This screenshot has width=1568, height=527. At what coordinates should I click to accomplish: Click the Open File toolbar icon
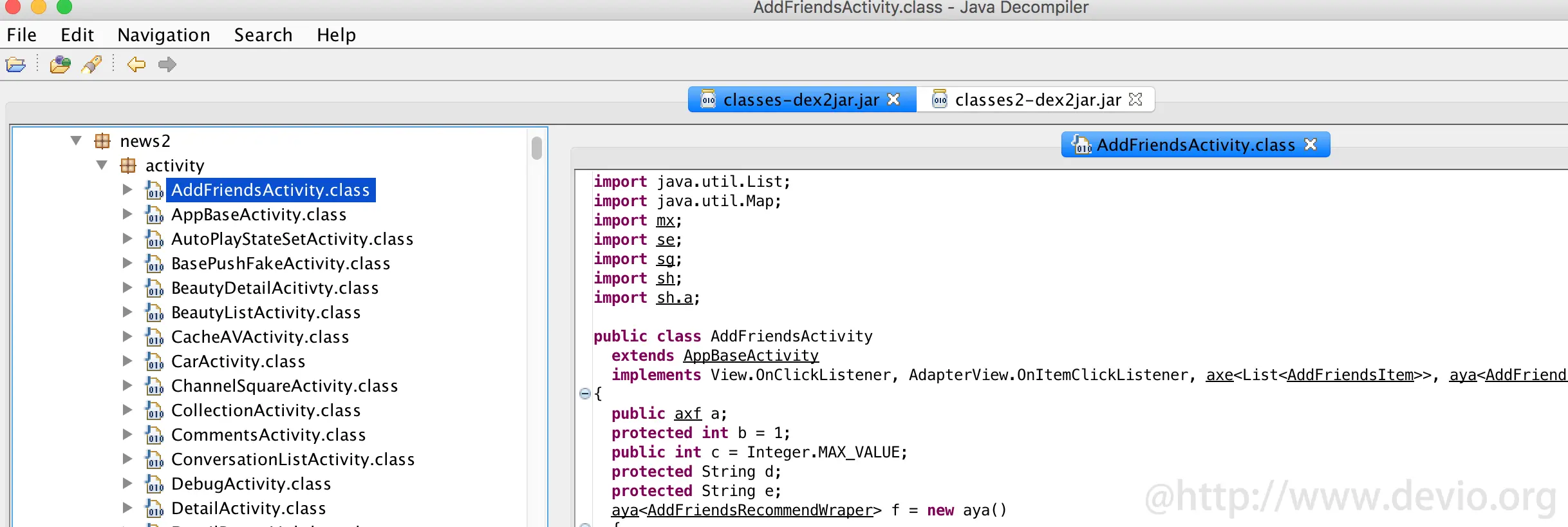pos(15,64)
